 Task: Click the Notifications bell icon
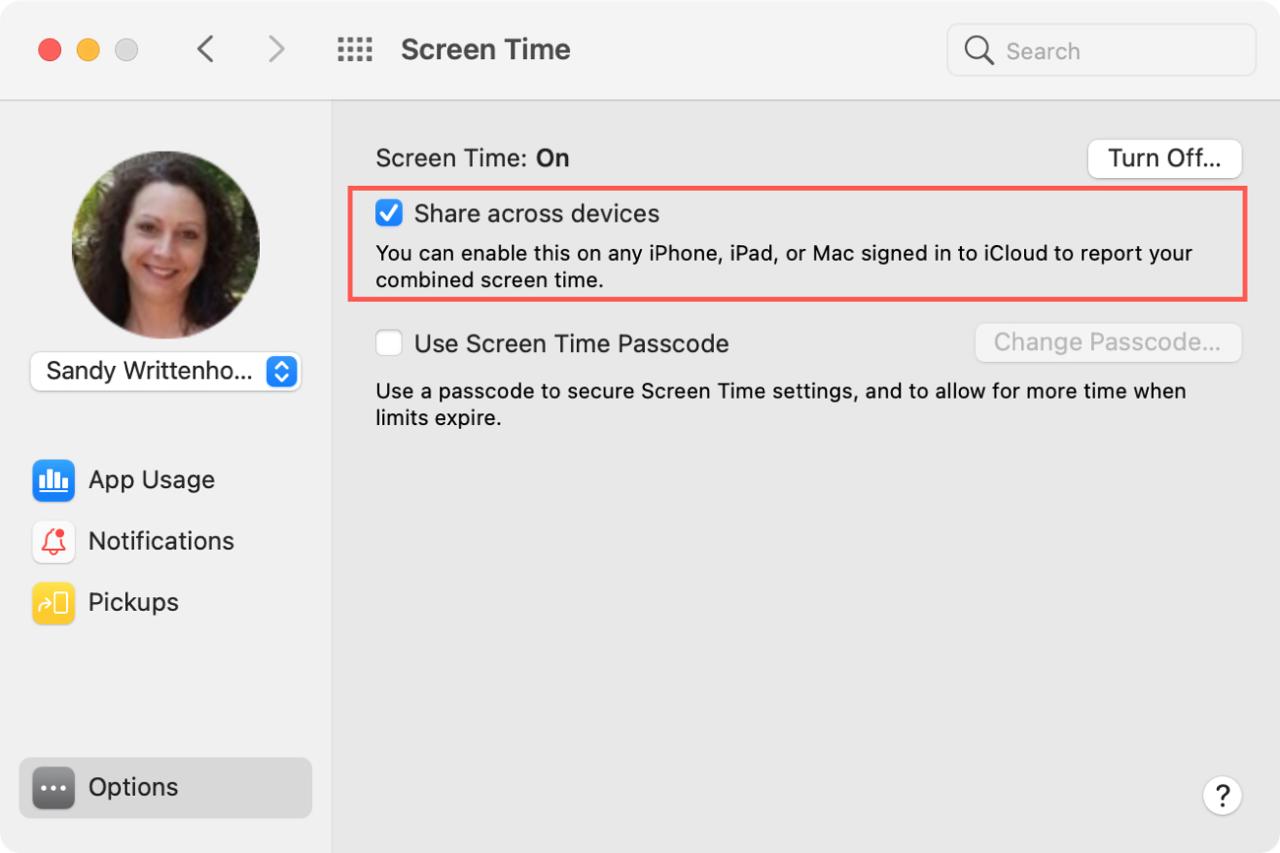click(x=53, y=541)
